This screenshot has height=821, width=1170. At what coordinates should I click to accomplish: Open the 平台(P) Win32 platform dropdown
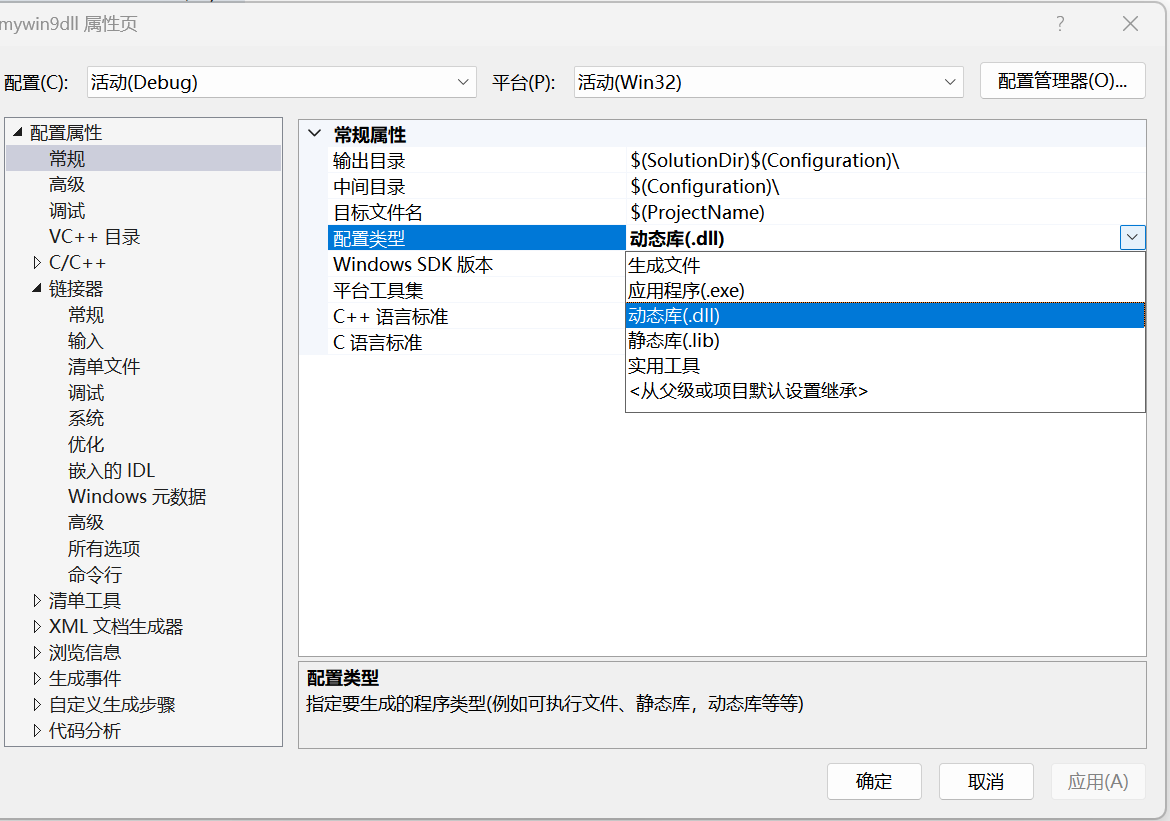coord(769,82)
